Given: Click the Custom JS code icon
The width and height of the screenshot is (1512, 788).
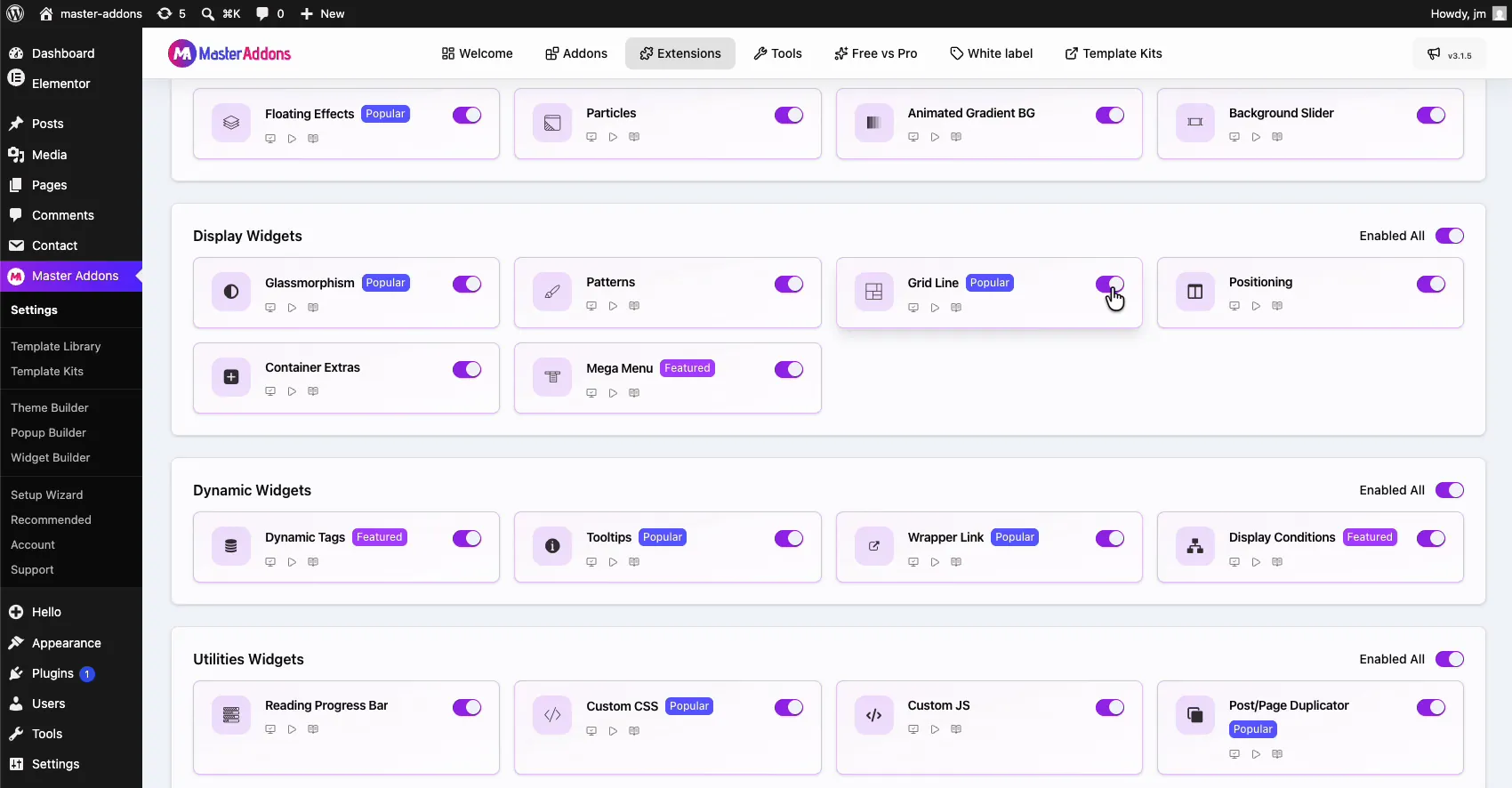Looking at the screenshot, I should click(873, 715).
